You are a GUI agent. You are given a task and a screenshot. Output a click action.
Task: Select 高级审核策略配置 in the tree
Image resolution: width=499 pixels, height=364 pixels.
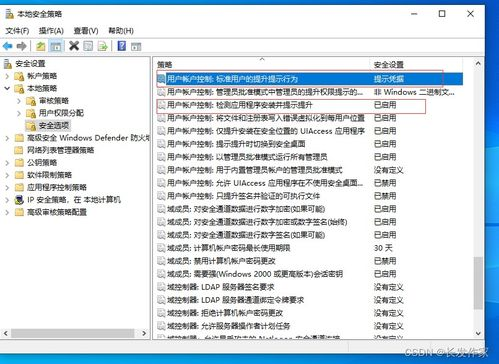tap(57, 212)
